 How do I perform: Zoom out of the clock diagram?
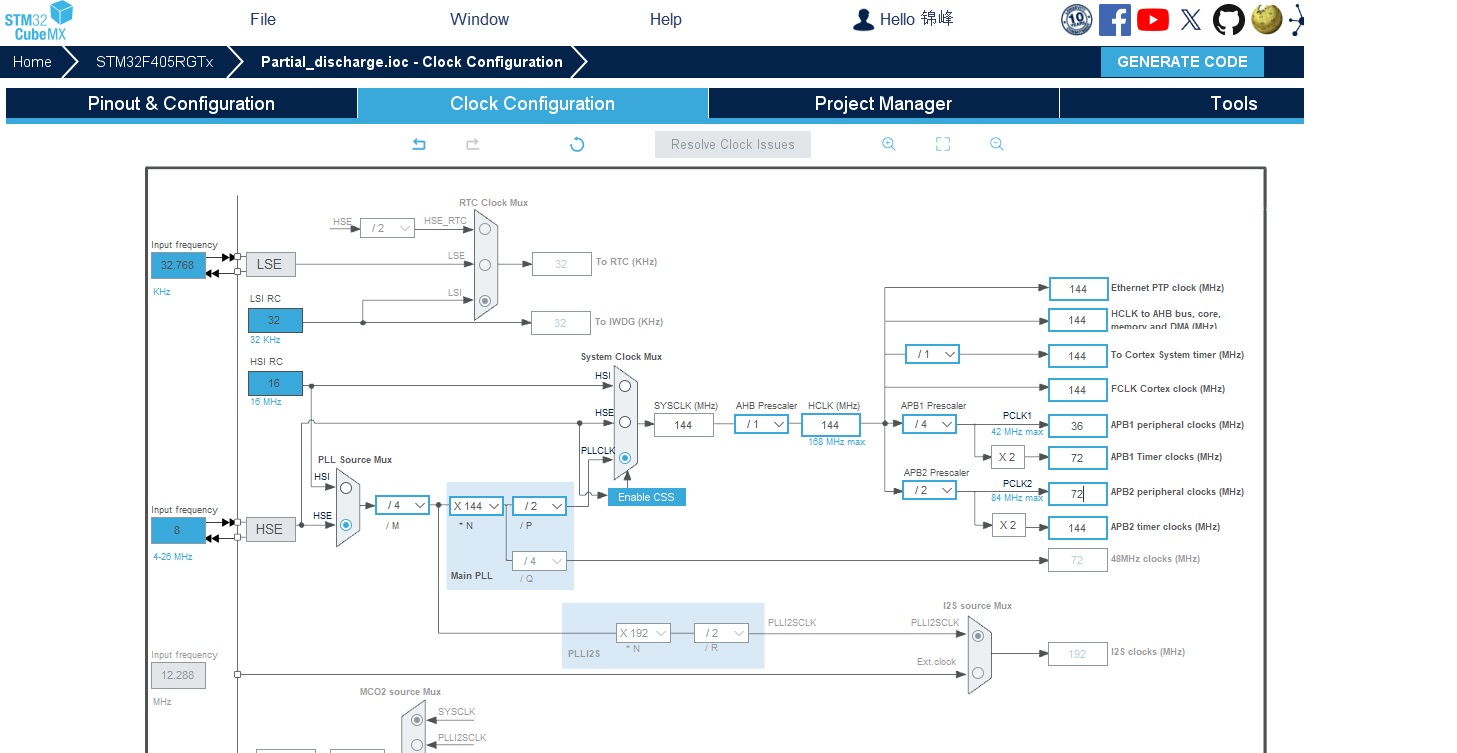[x=996, y=144]
